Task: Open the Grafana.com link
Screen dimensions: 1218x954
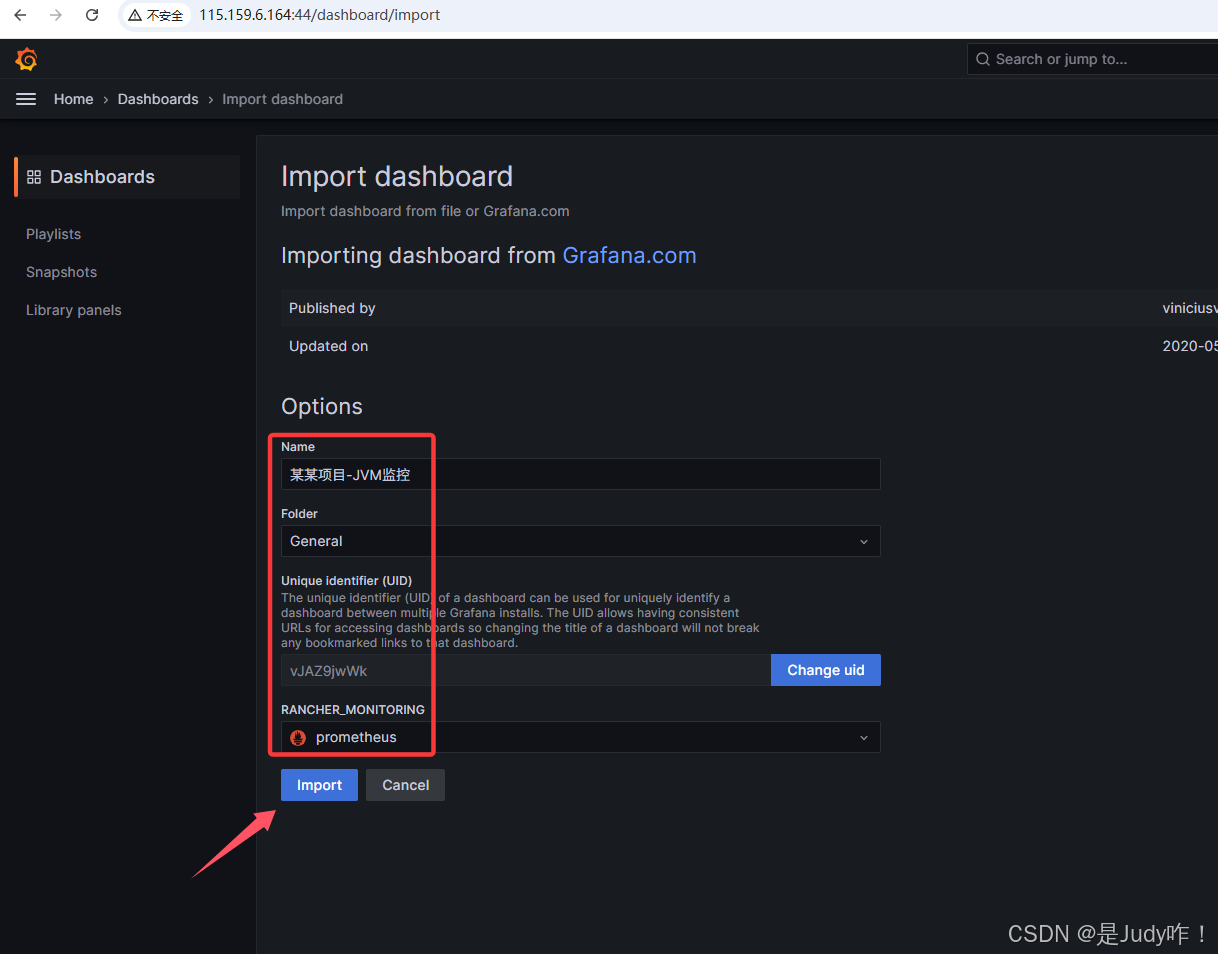Action: click(x=629, y=255)
